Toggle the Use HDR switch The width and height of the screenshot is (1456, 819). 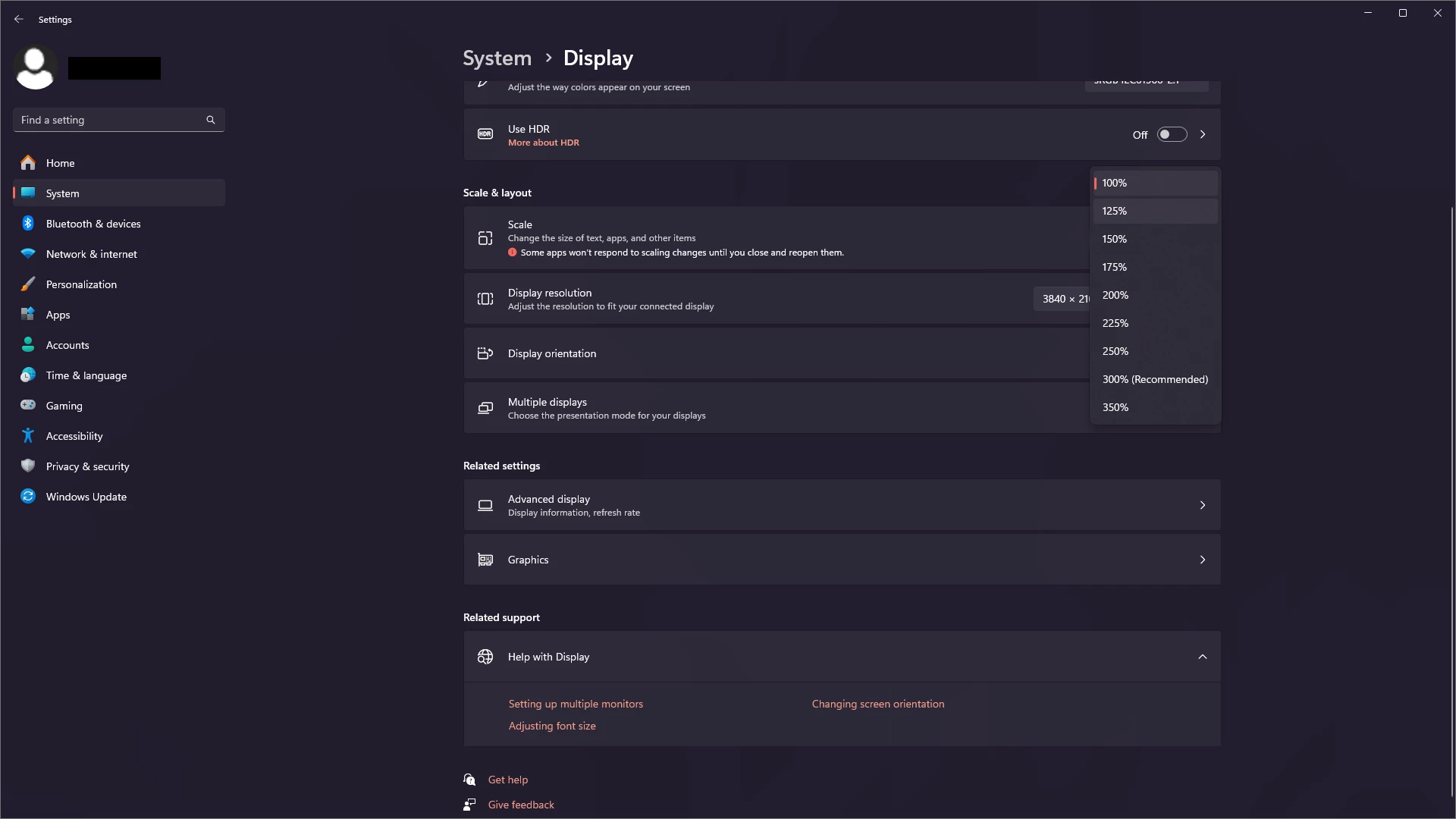pos(1172,134)
